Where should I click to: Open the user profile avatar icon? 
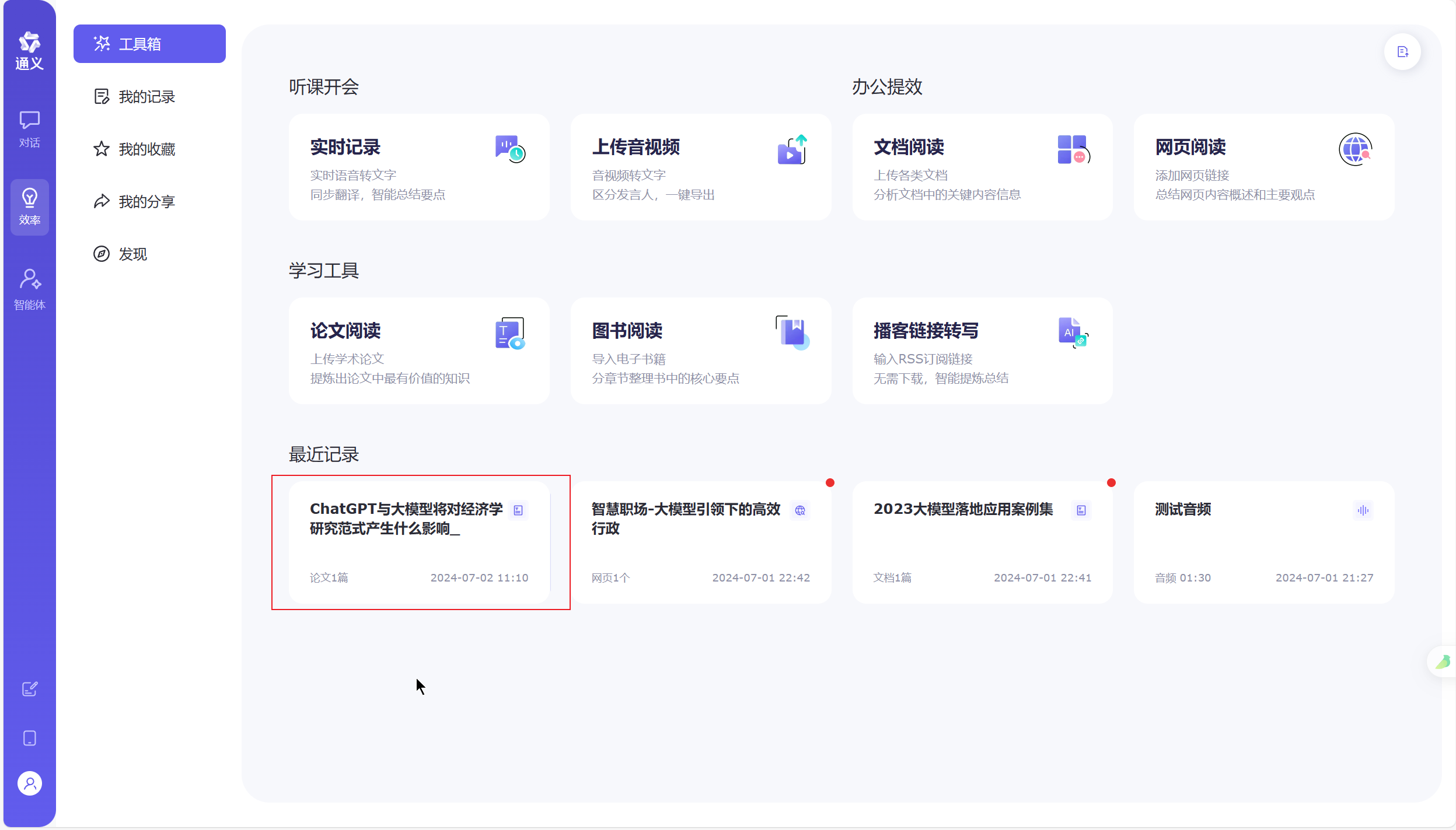(29, 783)
